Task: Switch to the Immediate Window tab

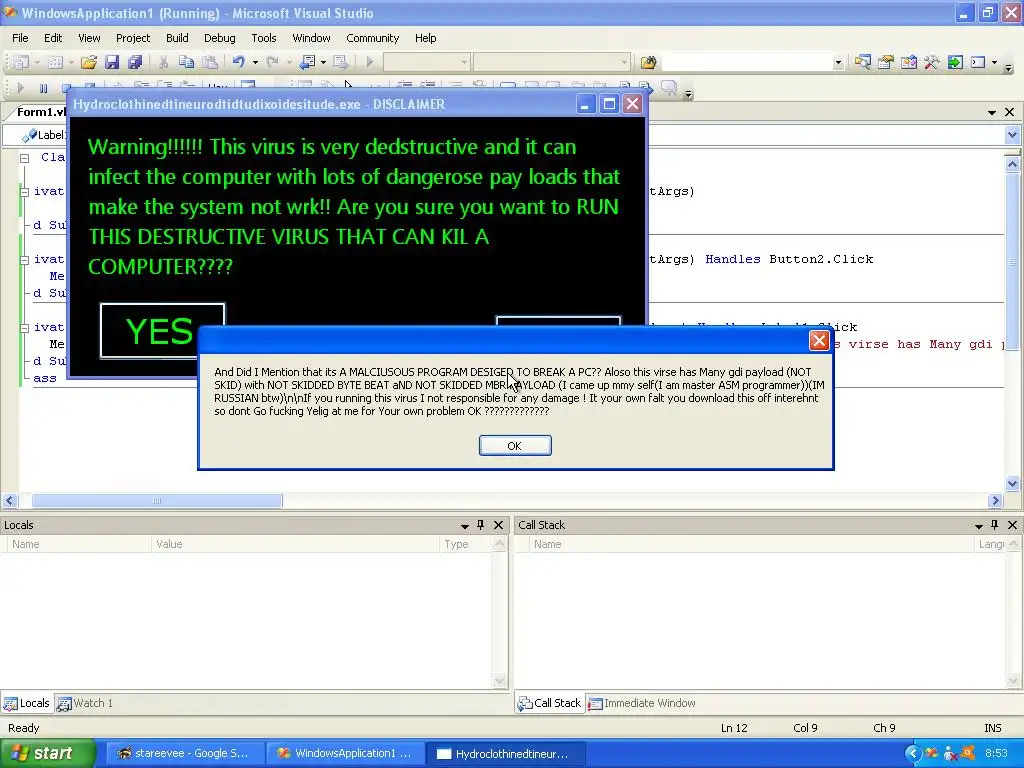Action: click(641, 703)
